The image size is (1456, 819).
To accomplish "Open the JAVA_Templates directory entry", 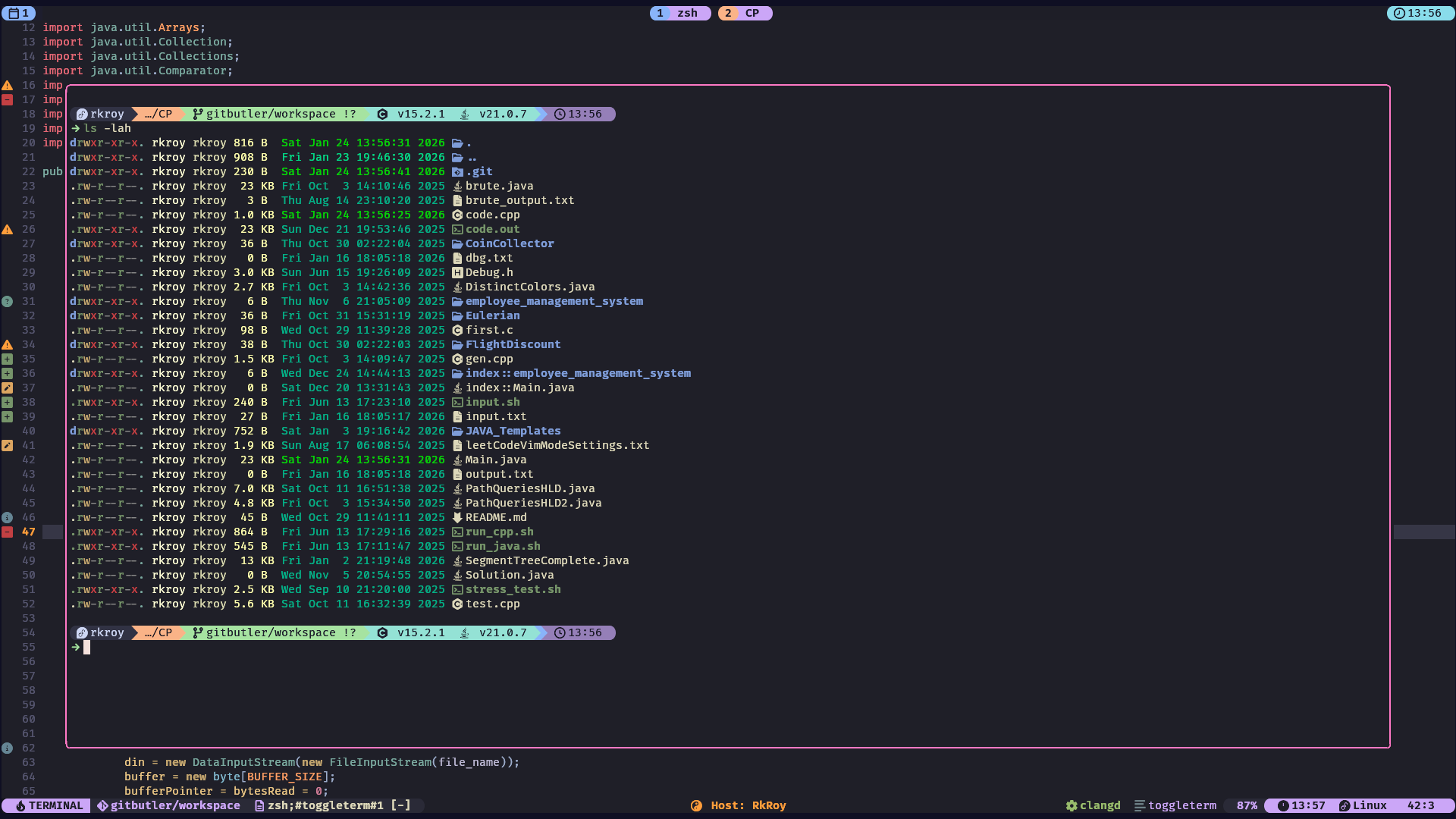I will [x=513, y=431].
